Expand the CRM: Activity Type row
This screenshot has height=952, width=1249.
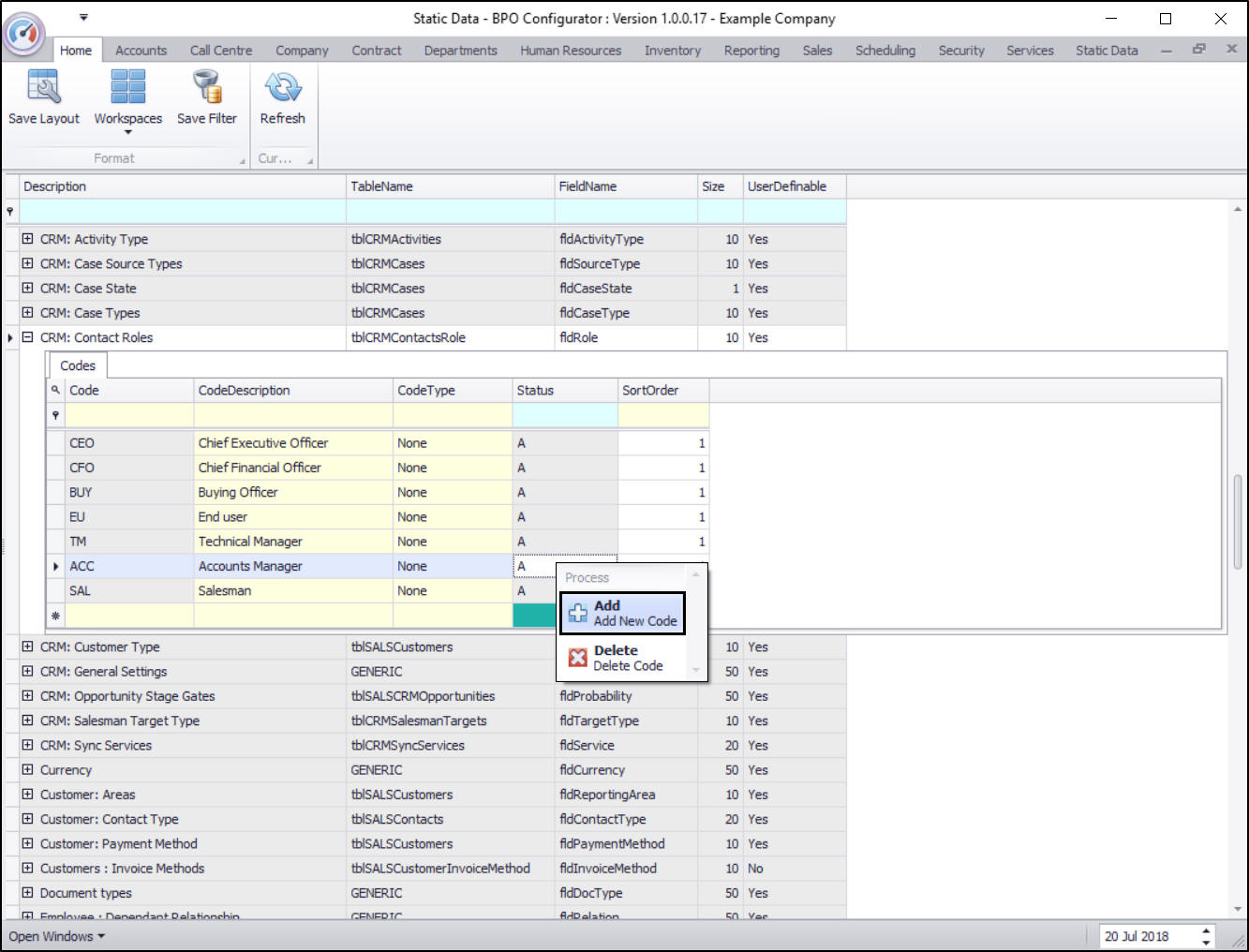point(27,239)
